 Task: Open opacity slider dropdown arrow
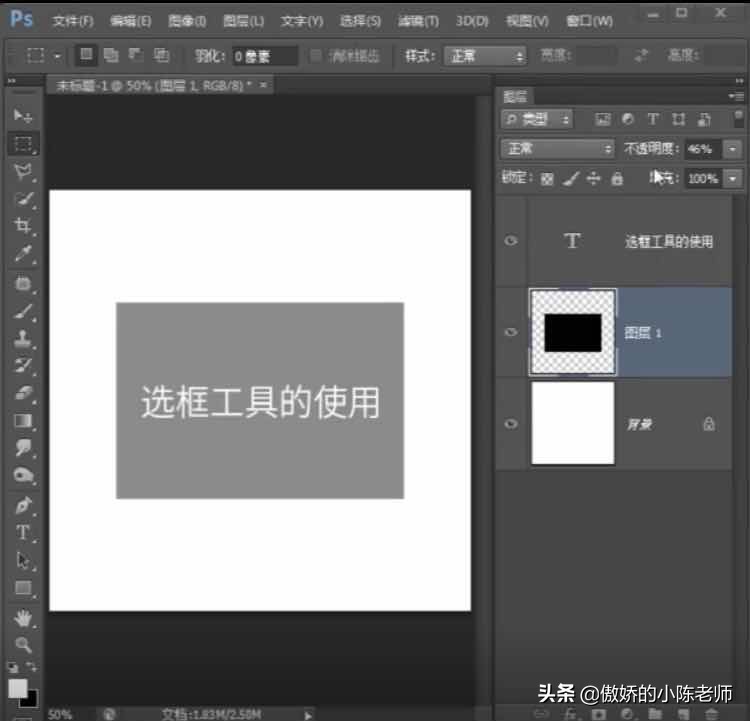733,149
